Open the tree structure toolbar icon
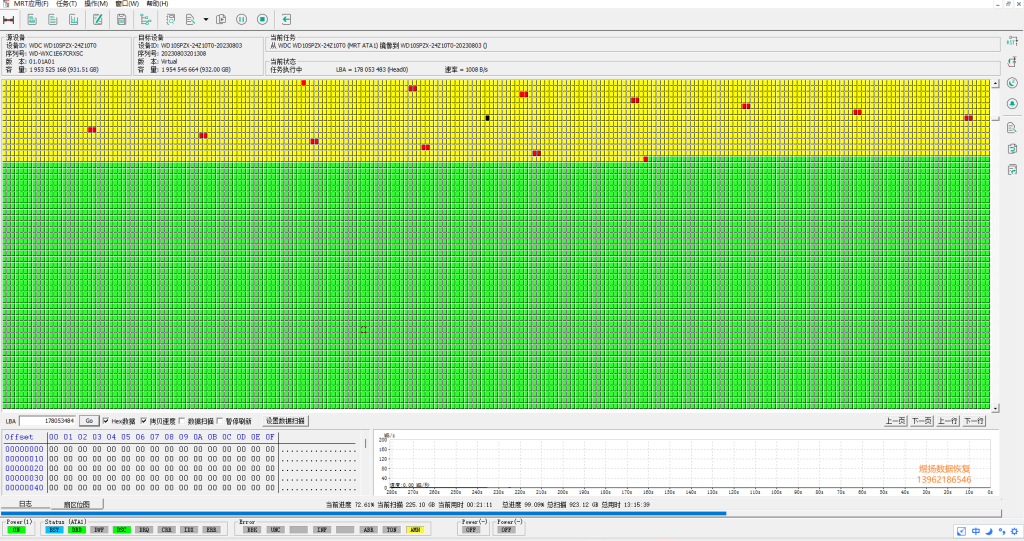 [x=146, y=20]
